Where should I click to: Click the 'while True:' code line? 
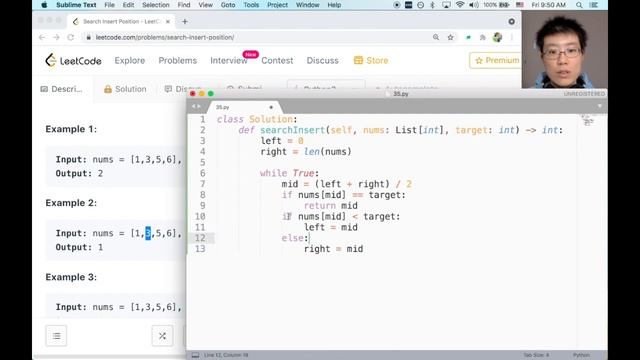pyautogui.click(x=289, y=173)
